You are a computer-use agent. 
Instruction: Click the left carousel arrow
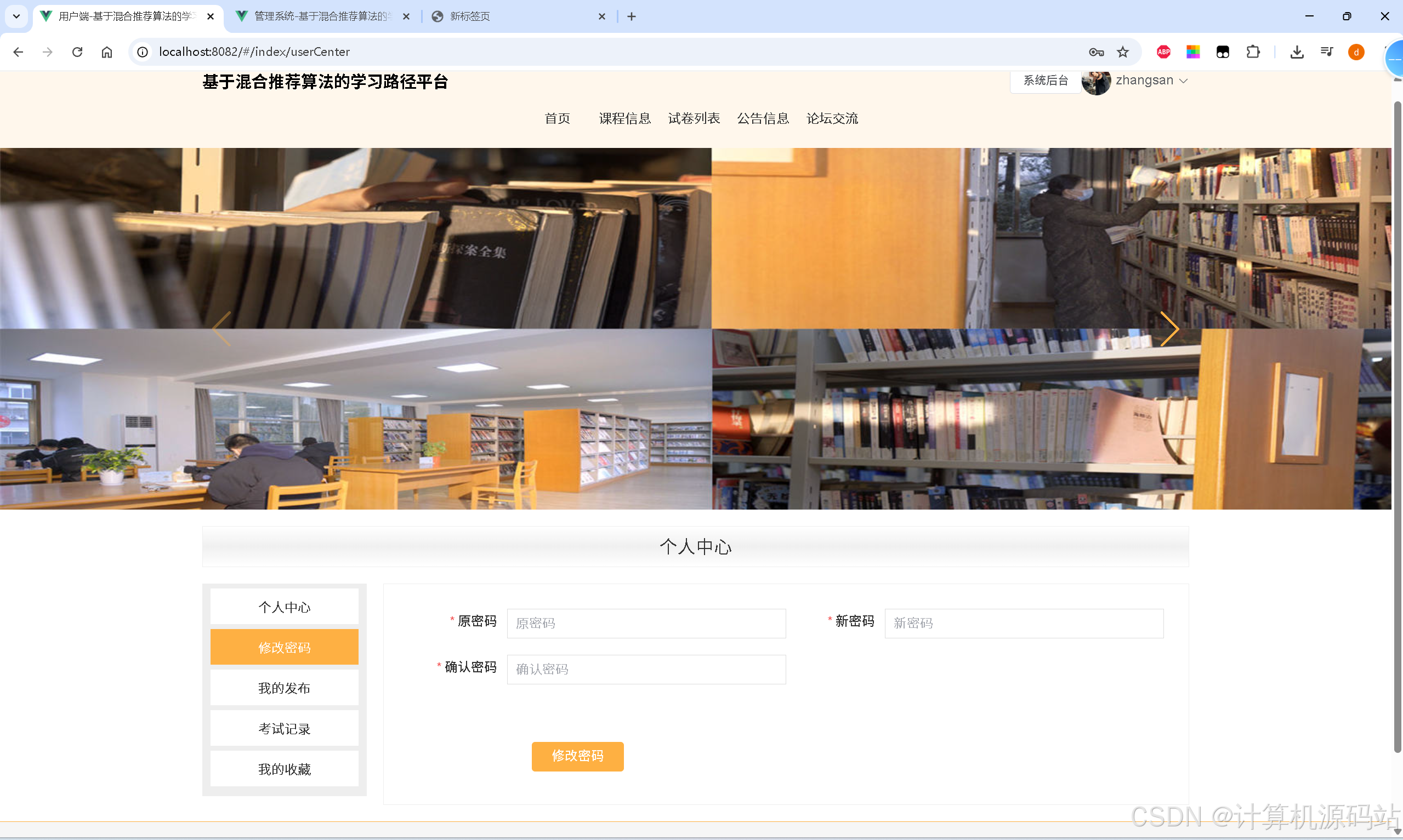221,328
